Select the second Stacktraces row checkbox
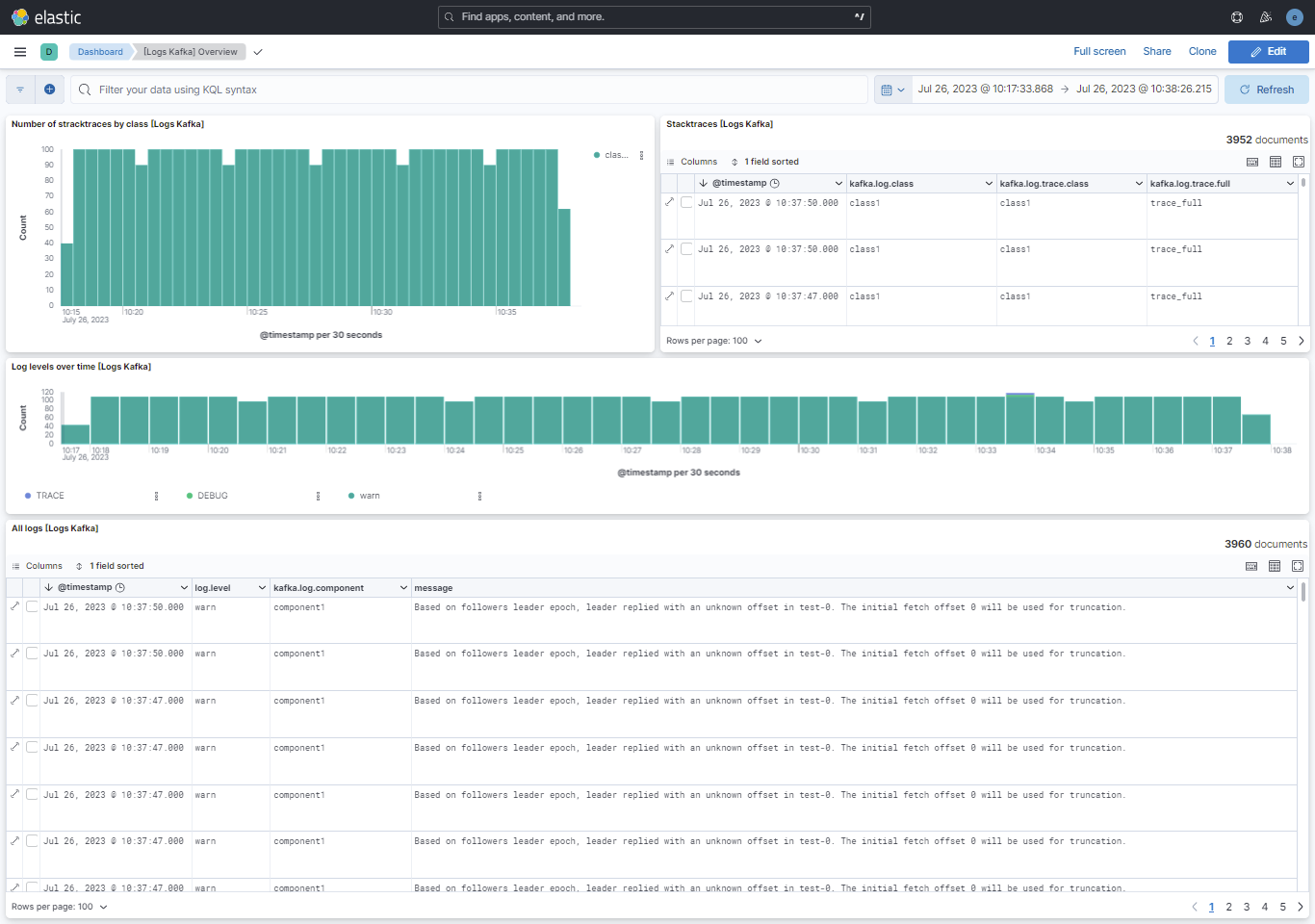The width and height of the screenshot is (1315, 924). point(686,248)
